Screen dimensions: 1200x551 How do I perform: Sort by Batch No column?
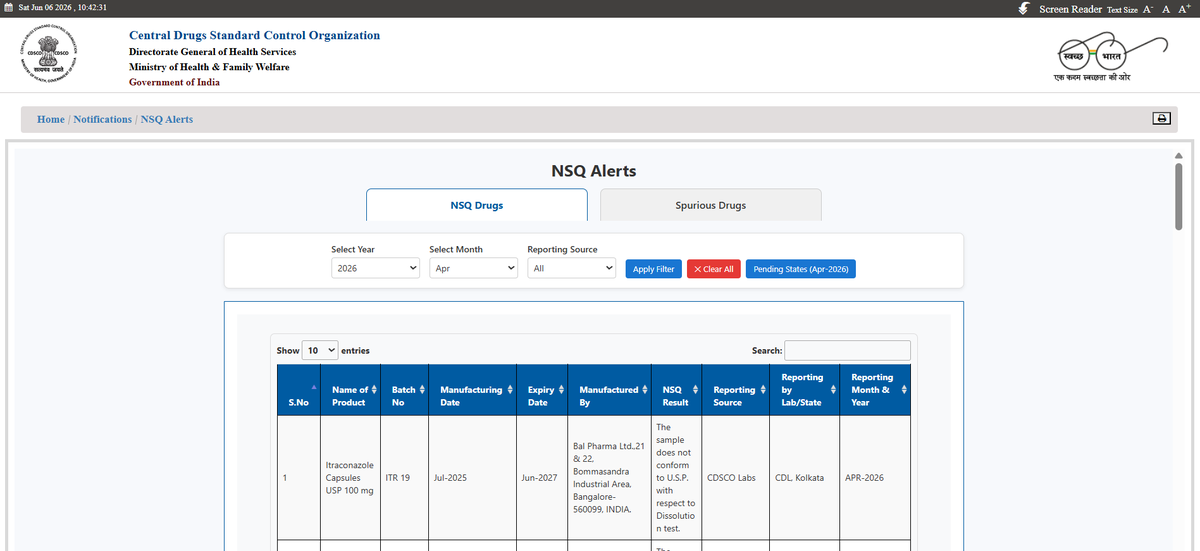click(422, 390)
